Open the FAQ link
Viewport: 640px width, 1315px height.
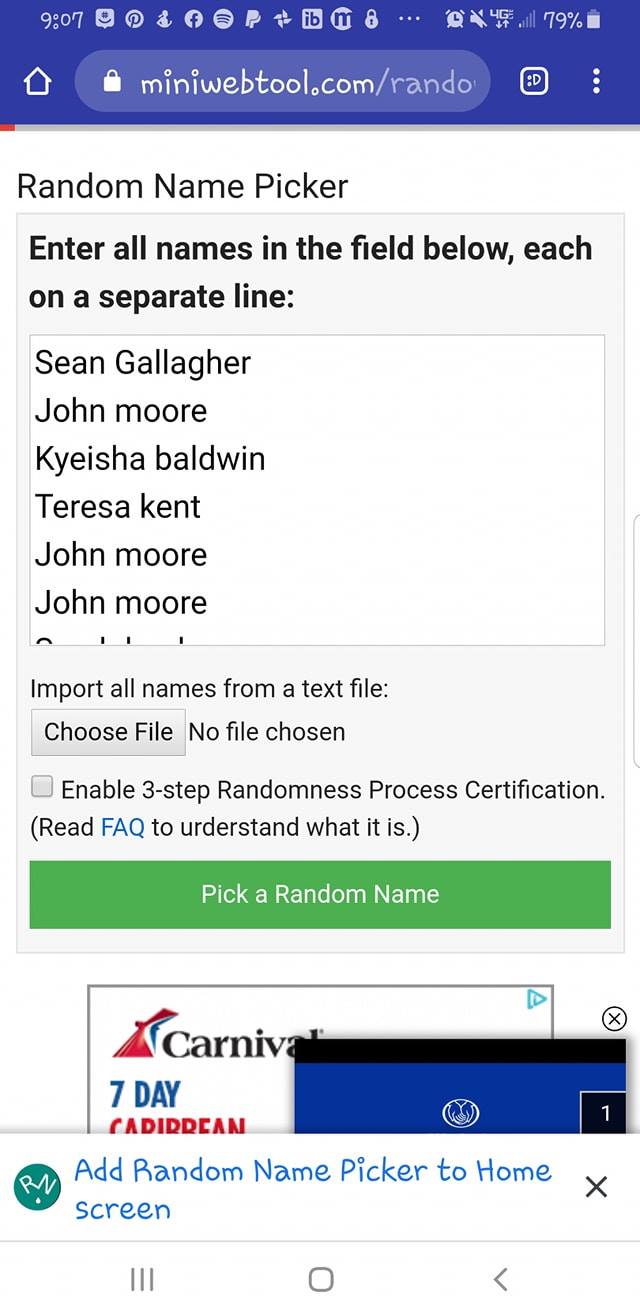tap(122, 827)
